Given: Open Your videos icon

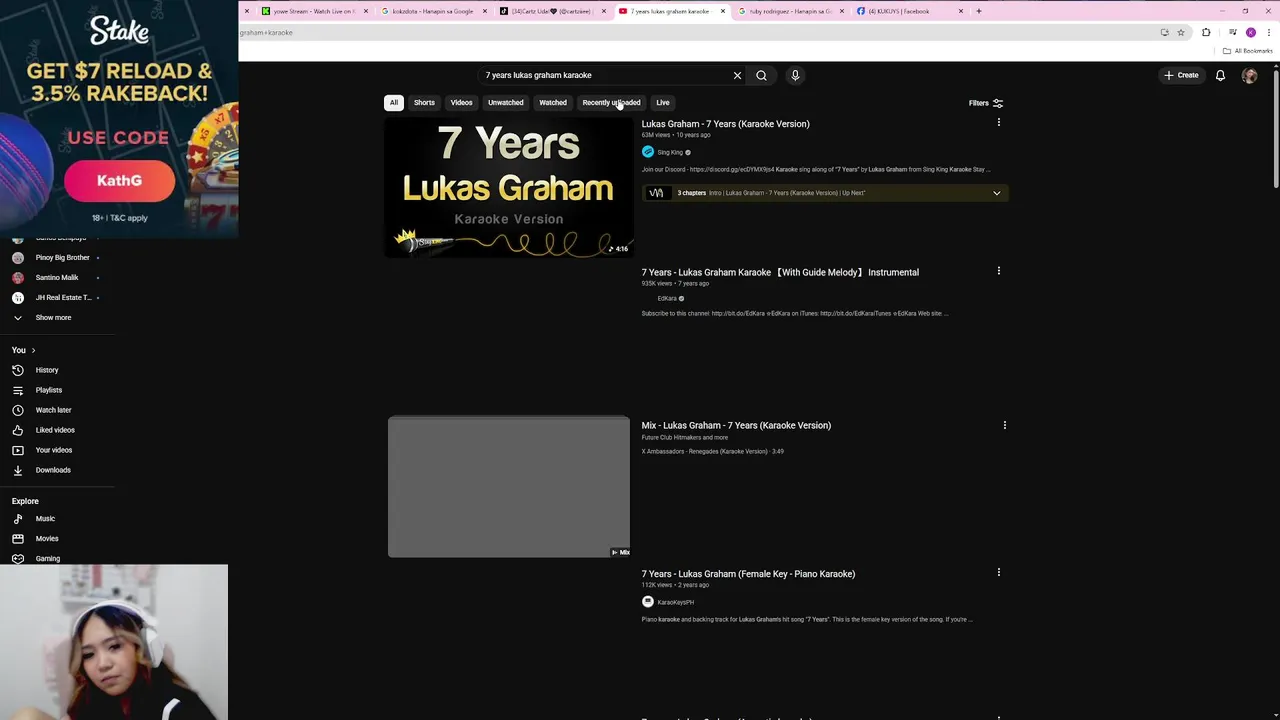Looking at the screenshot, I should click(18, 450).
